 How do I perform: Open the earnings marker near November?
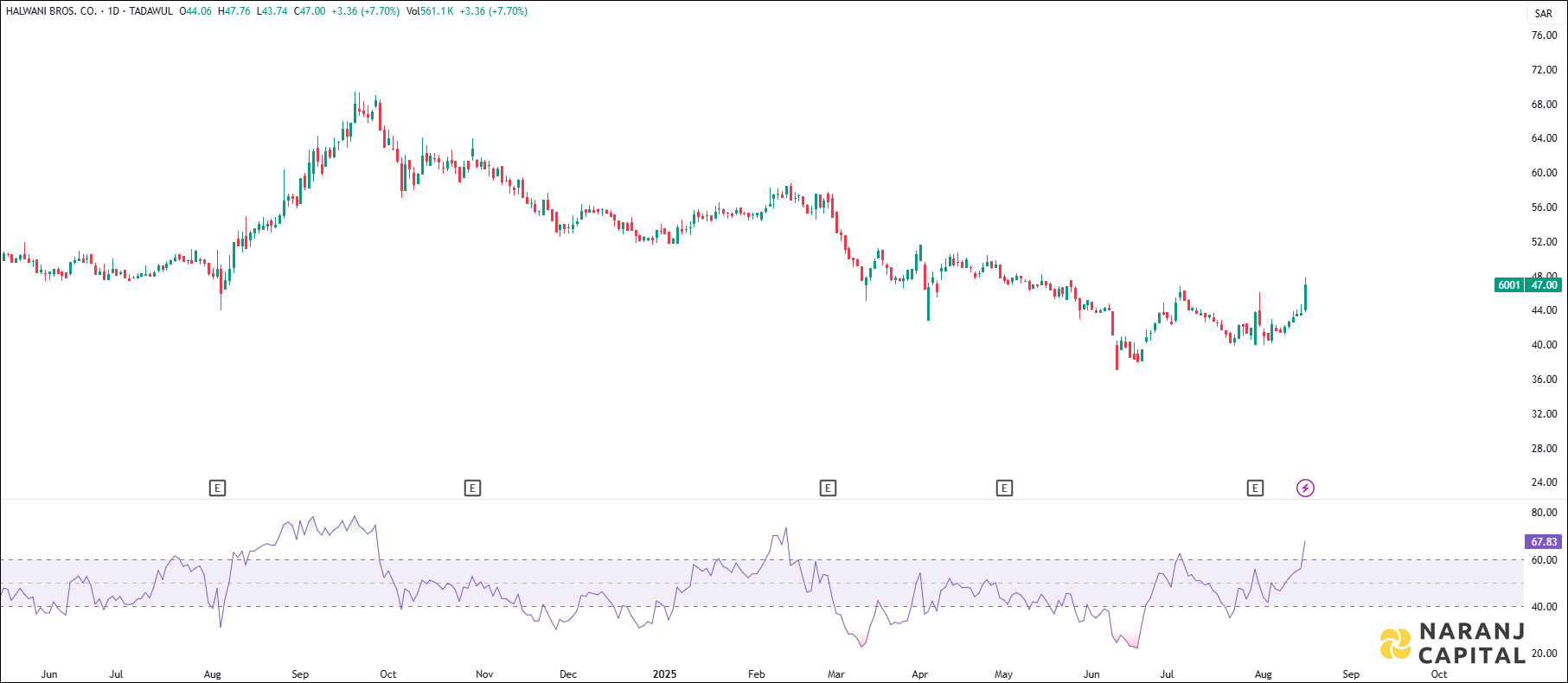point(472,488)
